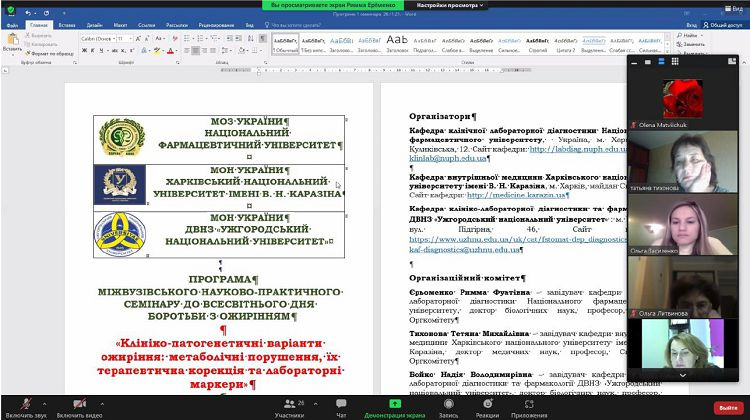Click the numbered list icon
Image resolution: width=750 pixels, height=420 pixels.
[201, 38]
